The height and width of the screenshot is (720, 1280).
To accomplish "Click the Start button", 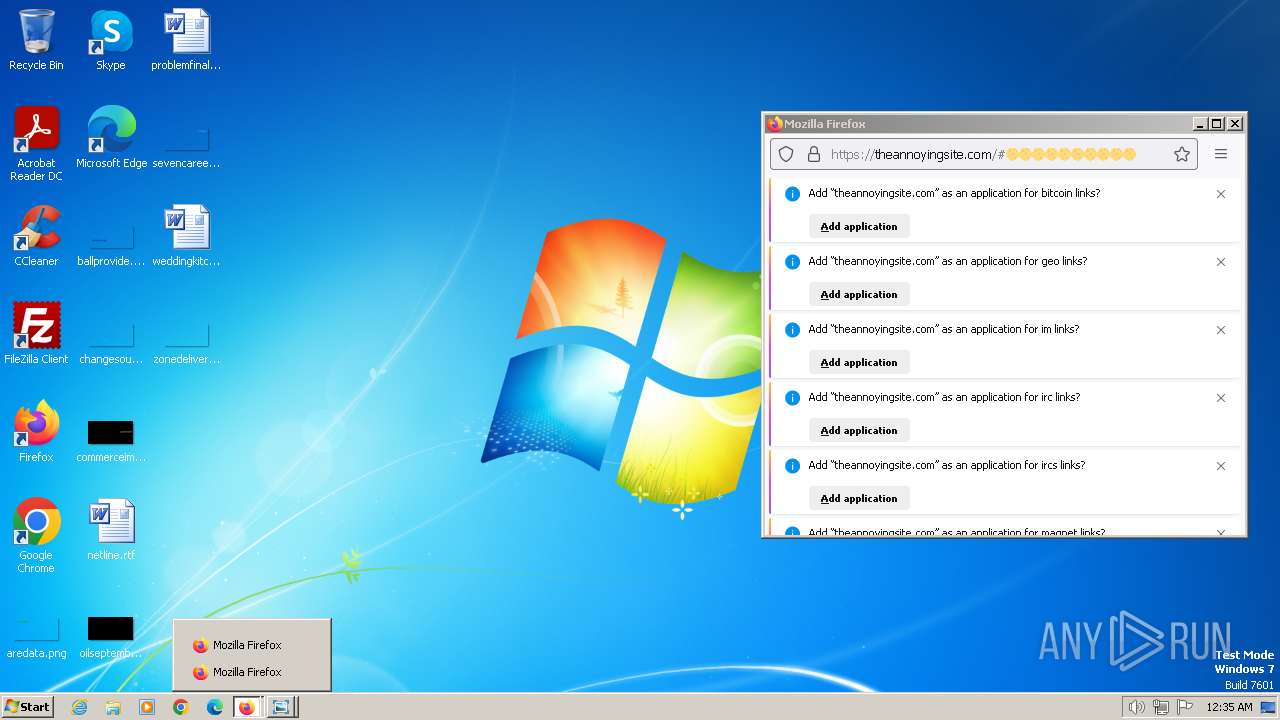I will pos(27,707).
